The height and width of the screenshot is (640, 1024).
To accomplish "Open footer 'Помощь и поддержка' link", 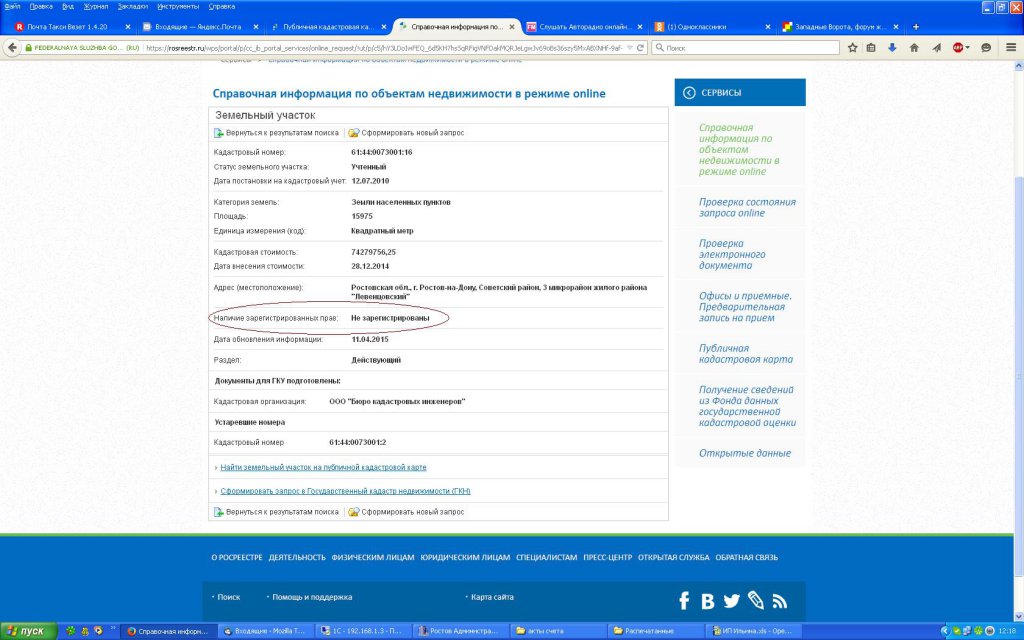I will (x=312, y=598).
